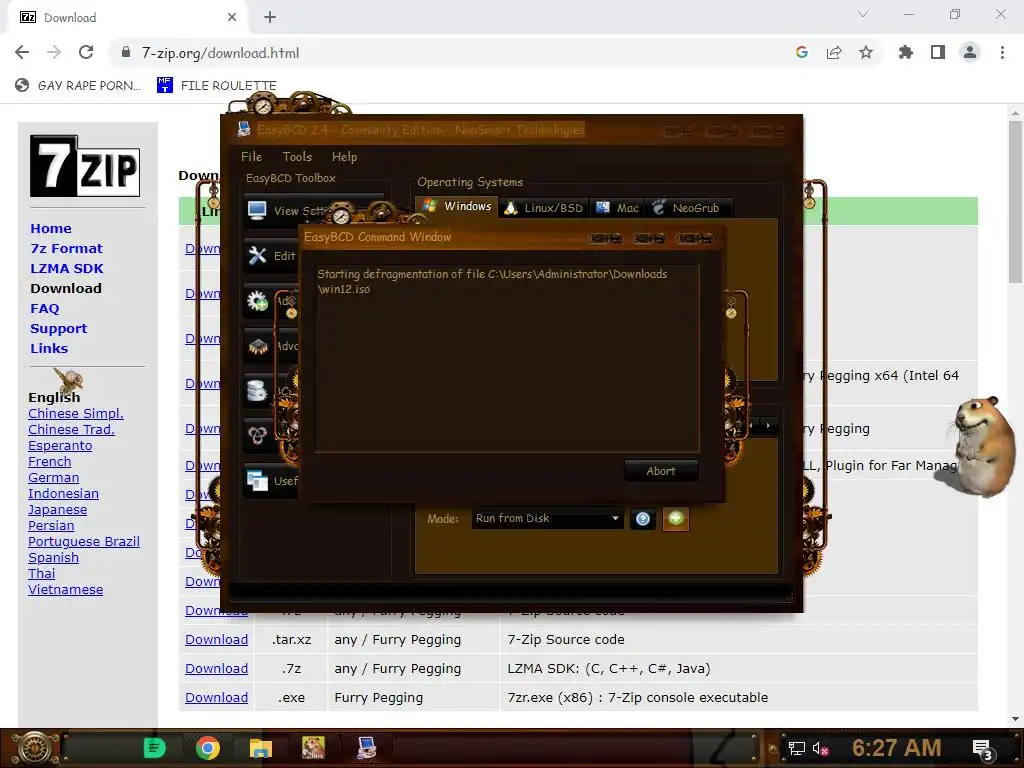This screenshot has height=768, width=1024.
Task: Open Chrome from the taskbar
Action: (208, 748)
